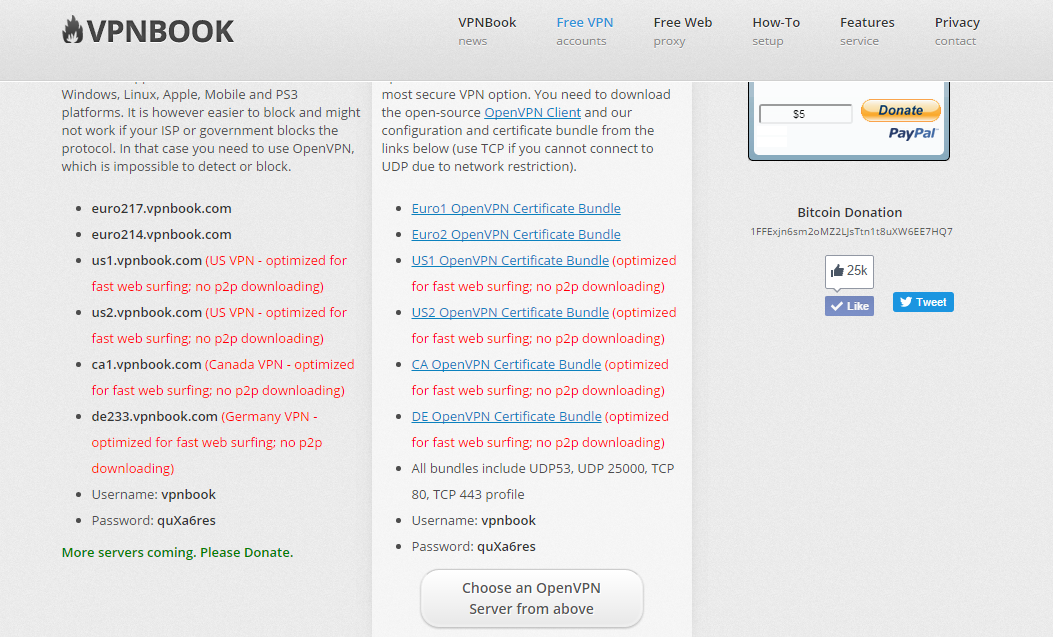Click the PPTP password quXa6res in left column
The height and width of the screenshot is (637, 1053).
(187, 520)
